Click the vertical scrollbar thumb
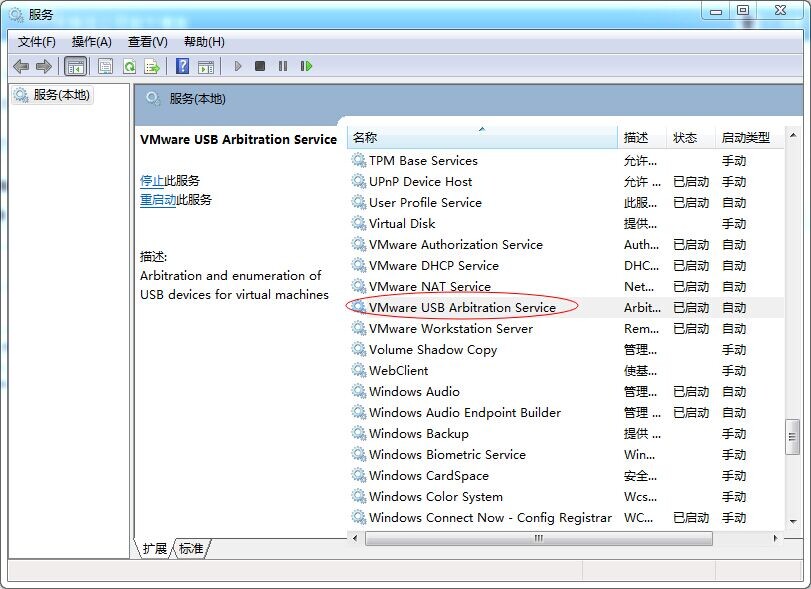 [792, 437]
